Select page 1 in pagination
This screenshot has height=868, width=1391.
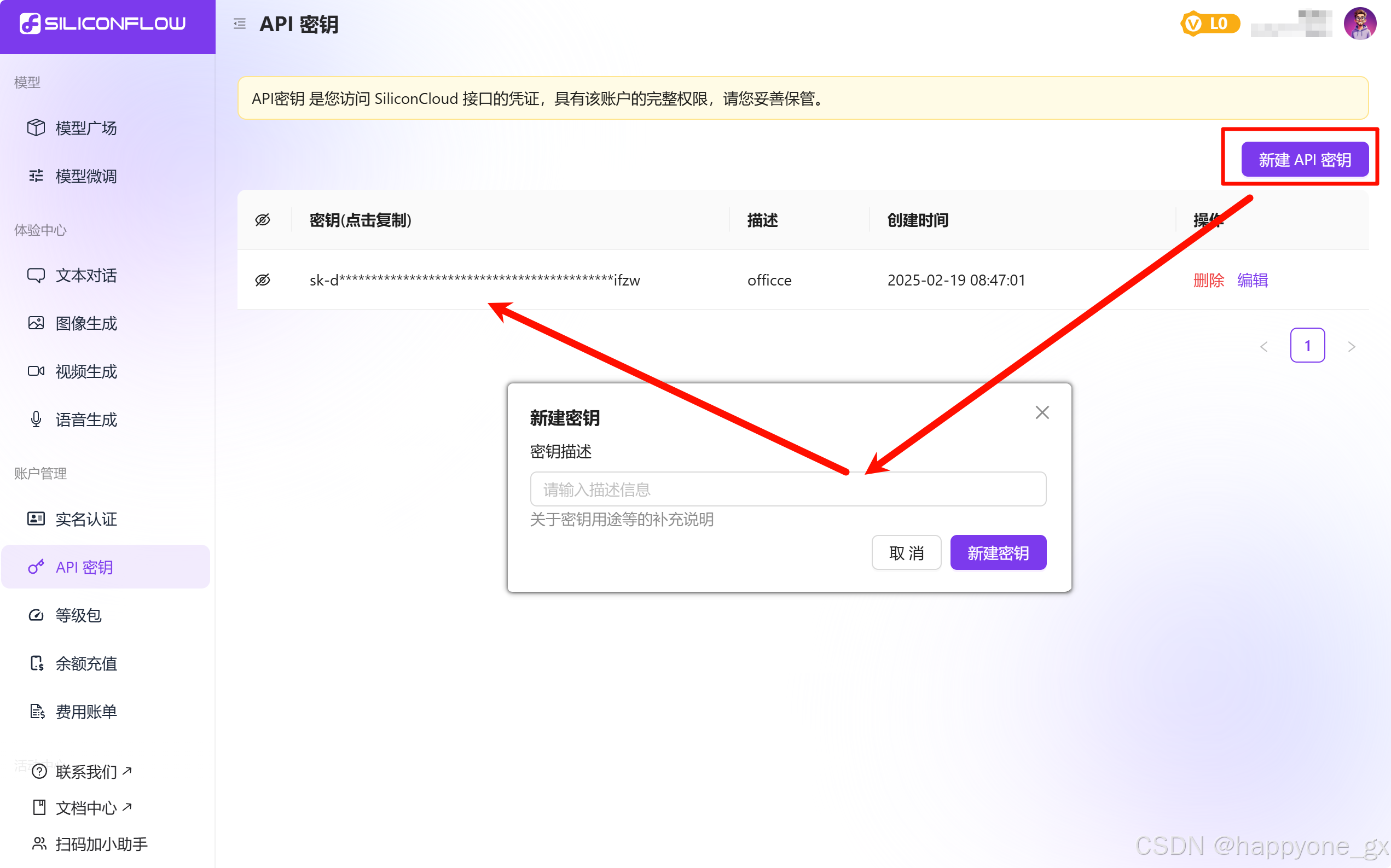(x=1307, y=346)
